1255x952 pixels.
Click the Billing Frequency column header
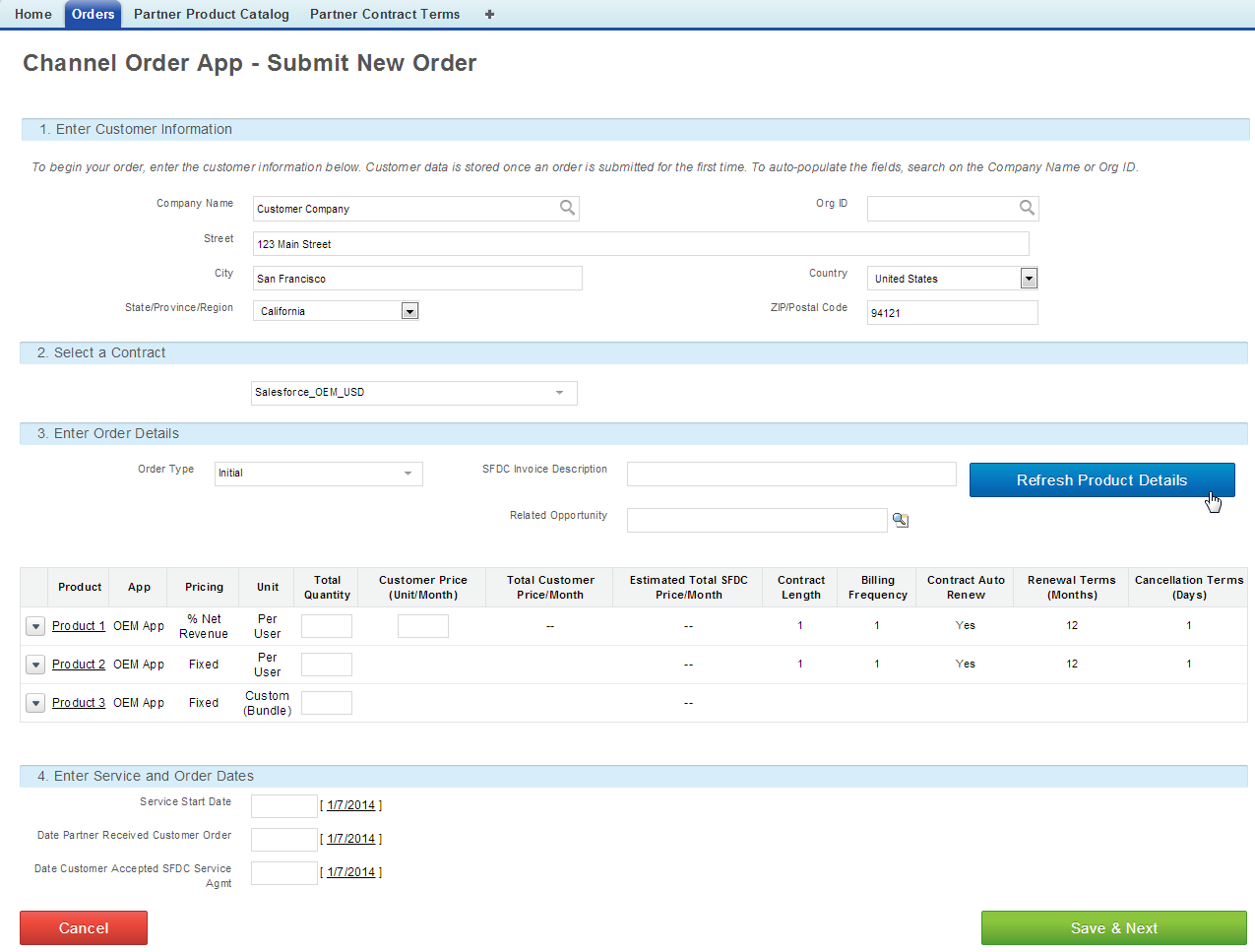click(878, 588)
